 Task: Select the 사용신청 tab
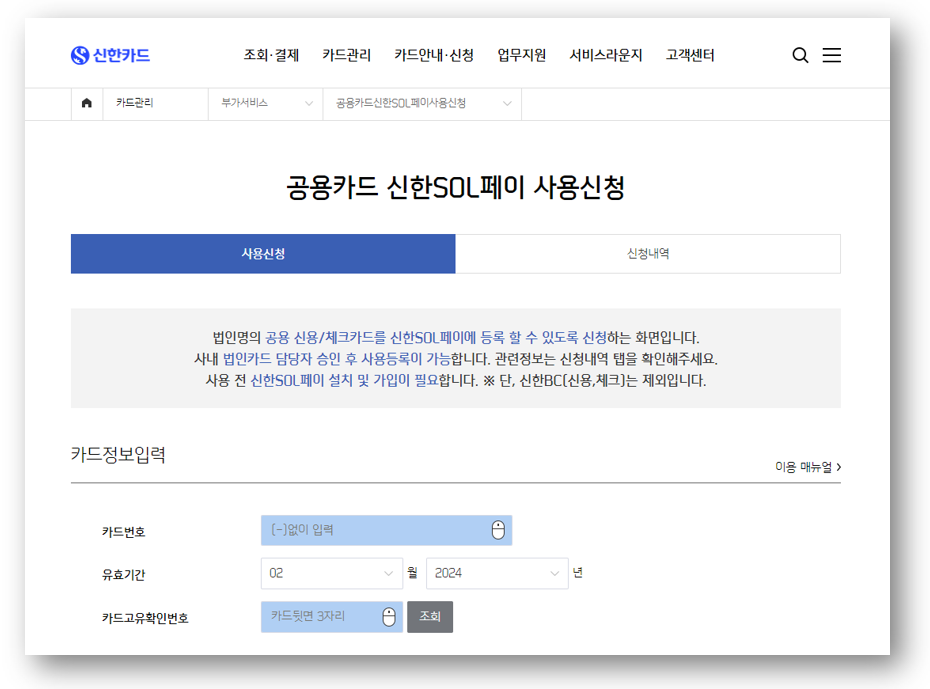[x=263, y=254]
